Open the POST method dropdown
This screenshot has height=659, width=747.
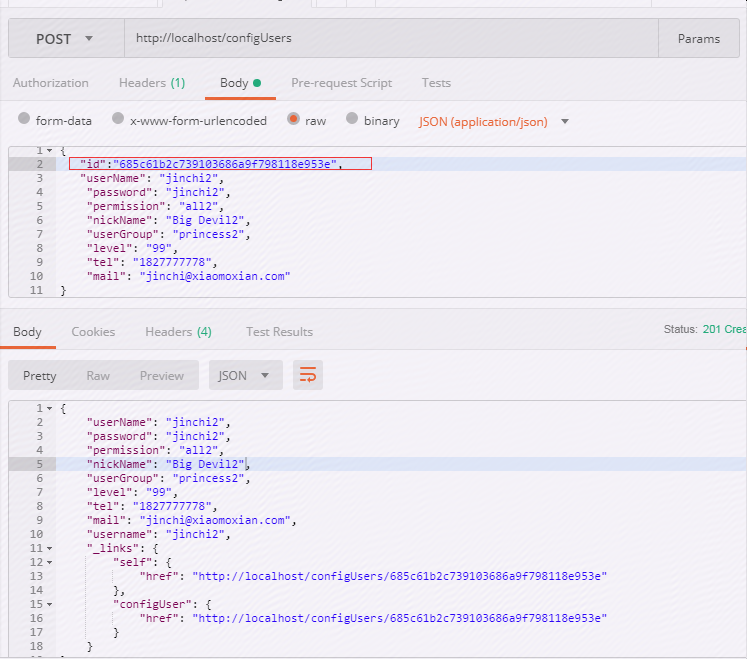[66, 39]
